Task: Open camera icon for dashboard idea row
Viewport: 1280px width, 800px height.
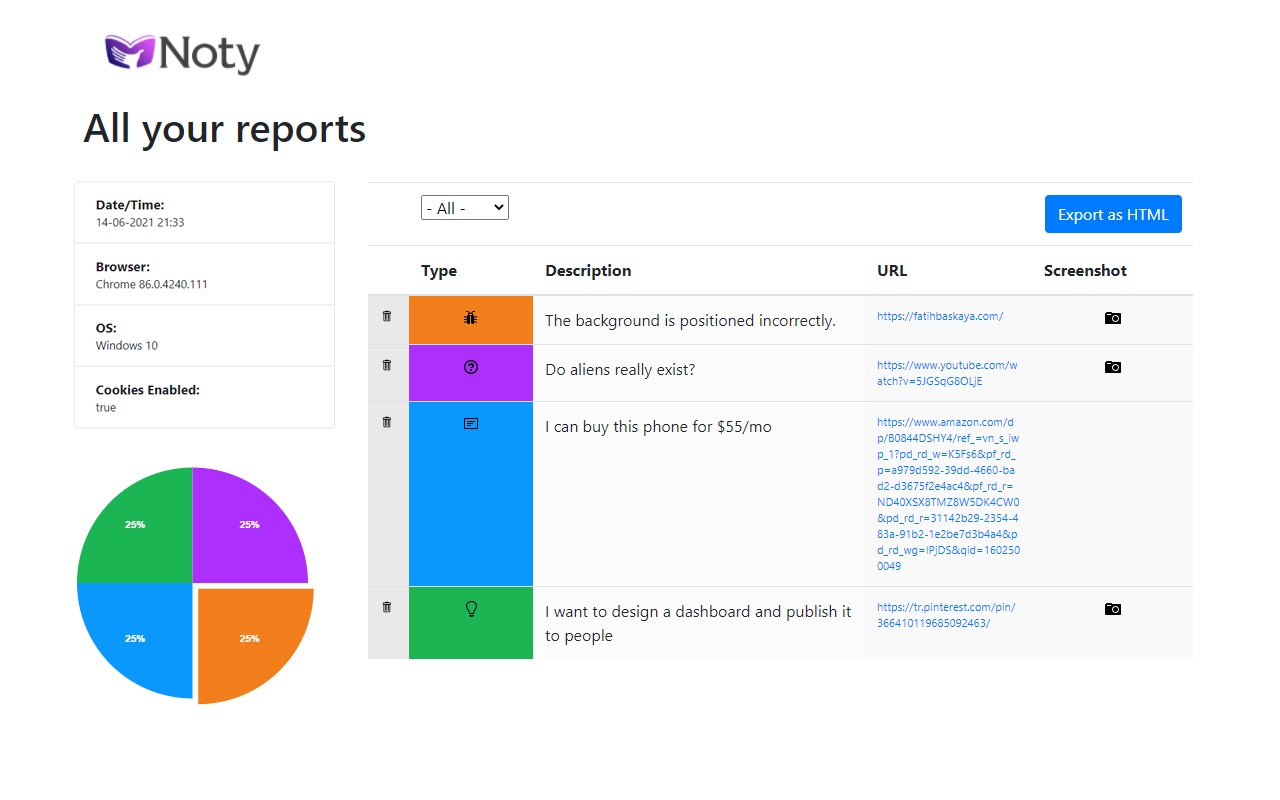Action: click(1112, 609)
